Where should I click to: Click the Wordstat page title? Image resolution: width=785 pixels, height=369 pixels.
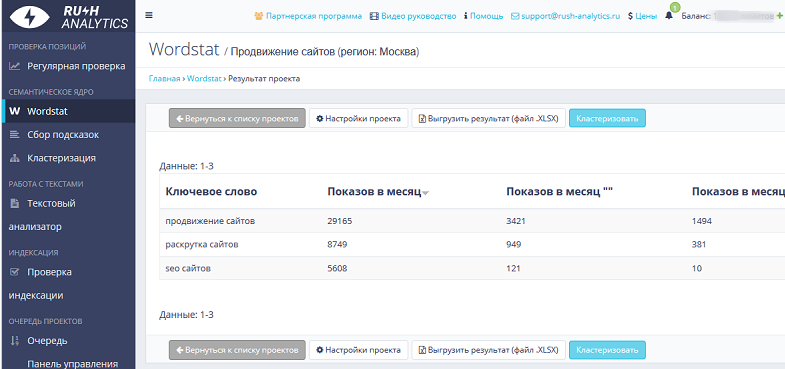tap(184, 50)
